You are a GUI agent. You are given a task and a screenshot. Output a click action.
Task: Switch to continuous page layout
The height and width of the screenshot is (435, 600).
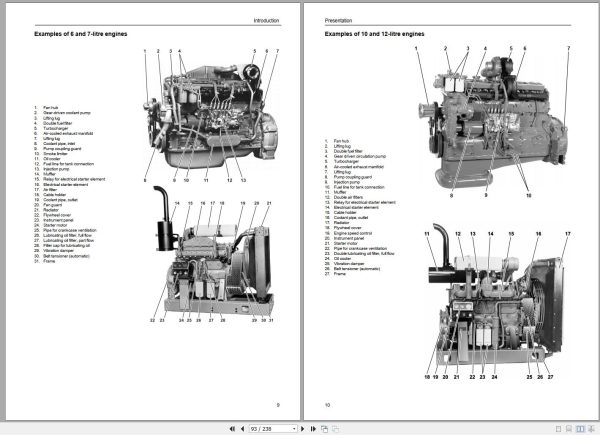(x=569, y=429)
